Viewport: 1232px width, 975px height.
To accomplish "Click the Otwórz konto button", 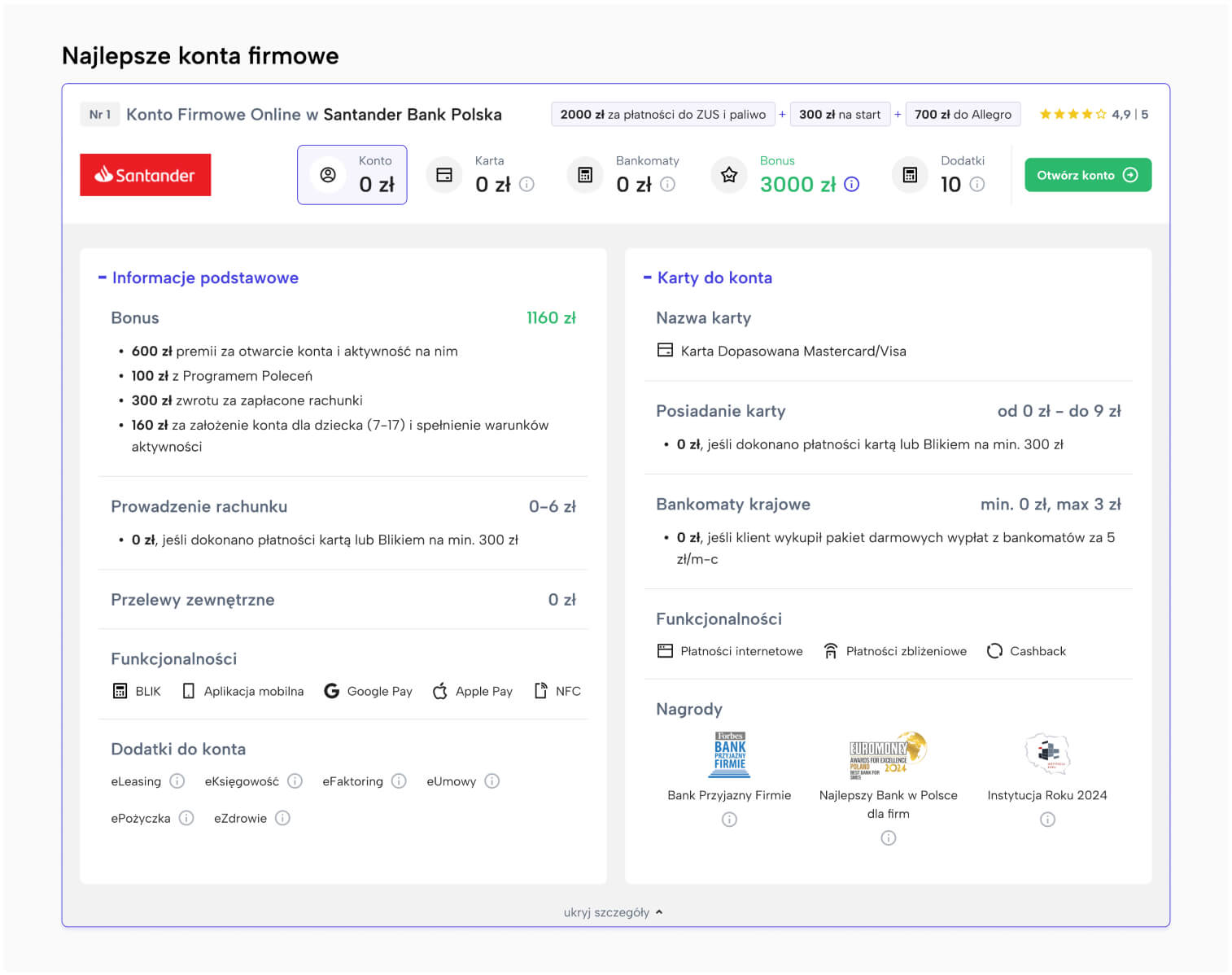I will coord(1087,175).
